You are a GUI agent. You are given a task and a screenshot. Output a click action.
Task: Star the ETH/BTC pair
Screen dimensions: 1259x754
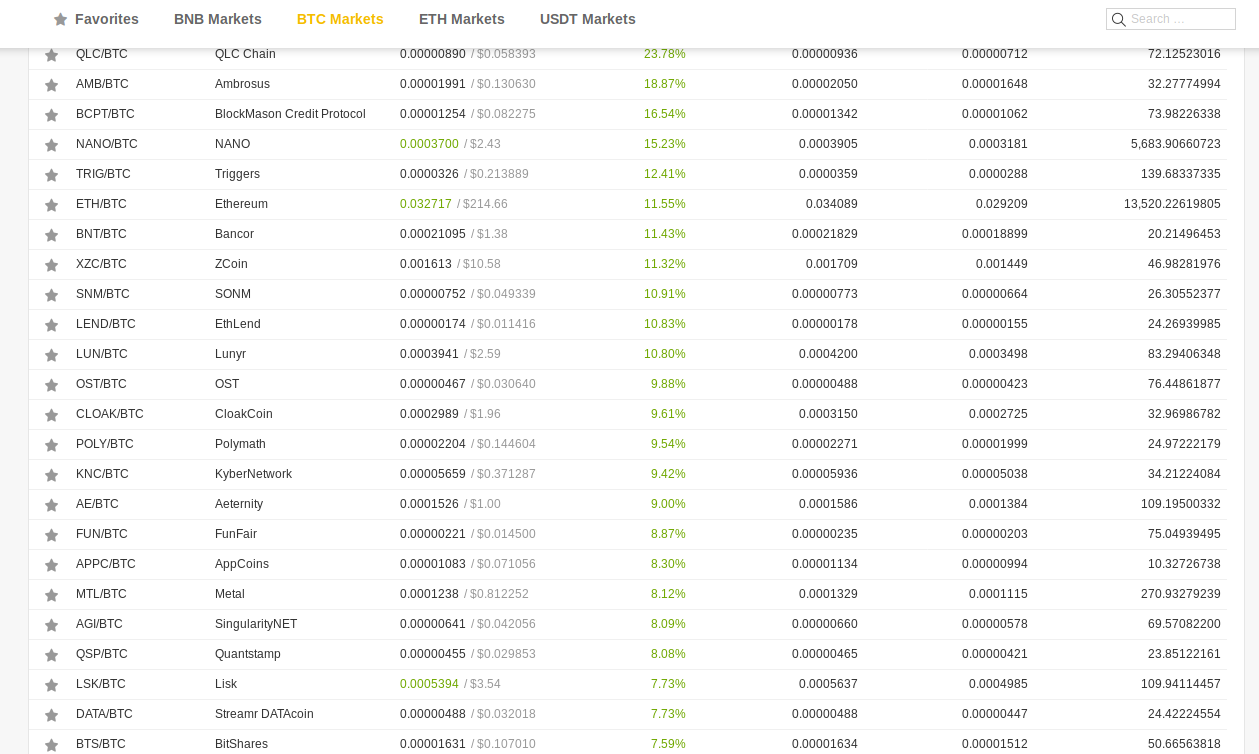pyautogui.click(x=51, y=205)
